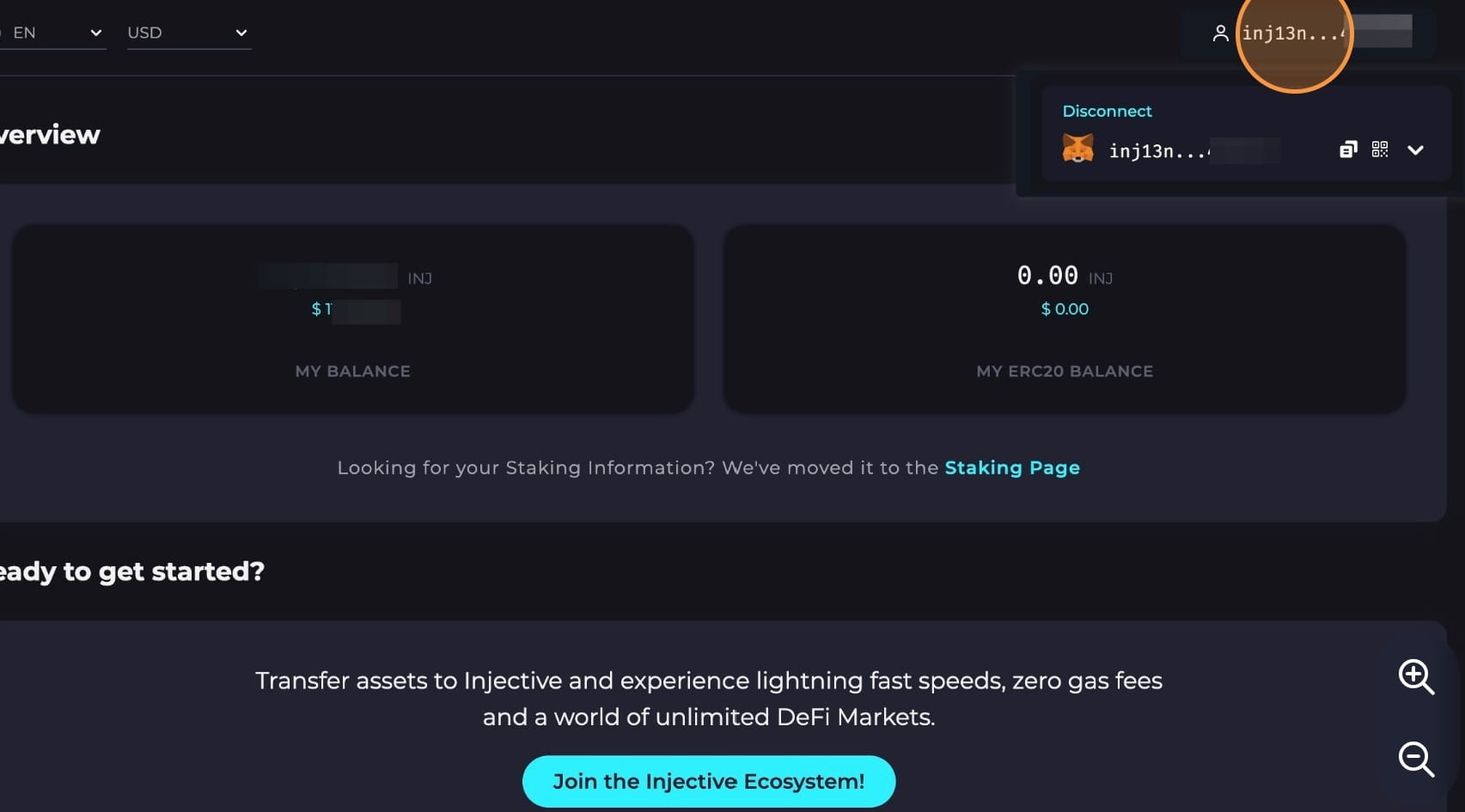Click the blurred INJ balance amount
This screenshot has width=1465, height=812.
[x=330, y=277]
